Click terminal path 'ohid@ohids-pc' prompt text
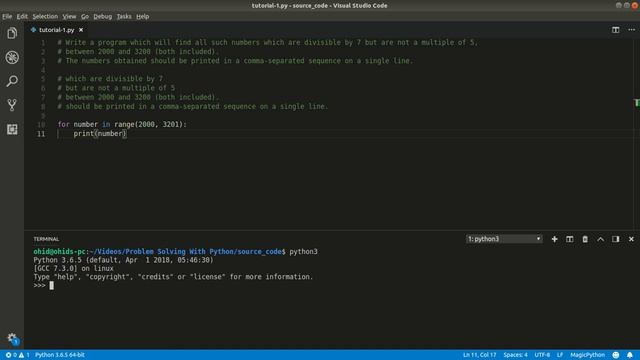The height and width of the screenshot is (360, 640). (60, 251)
